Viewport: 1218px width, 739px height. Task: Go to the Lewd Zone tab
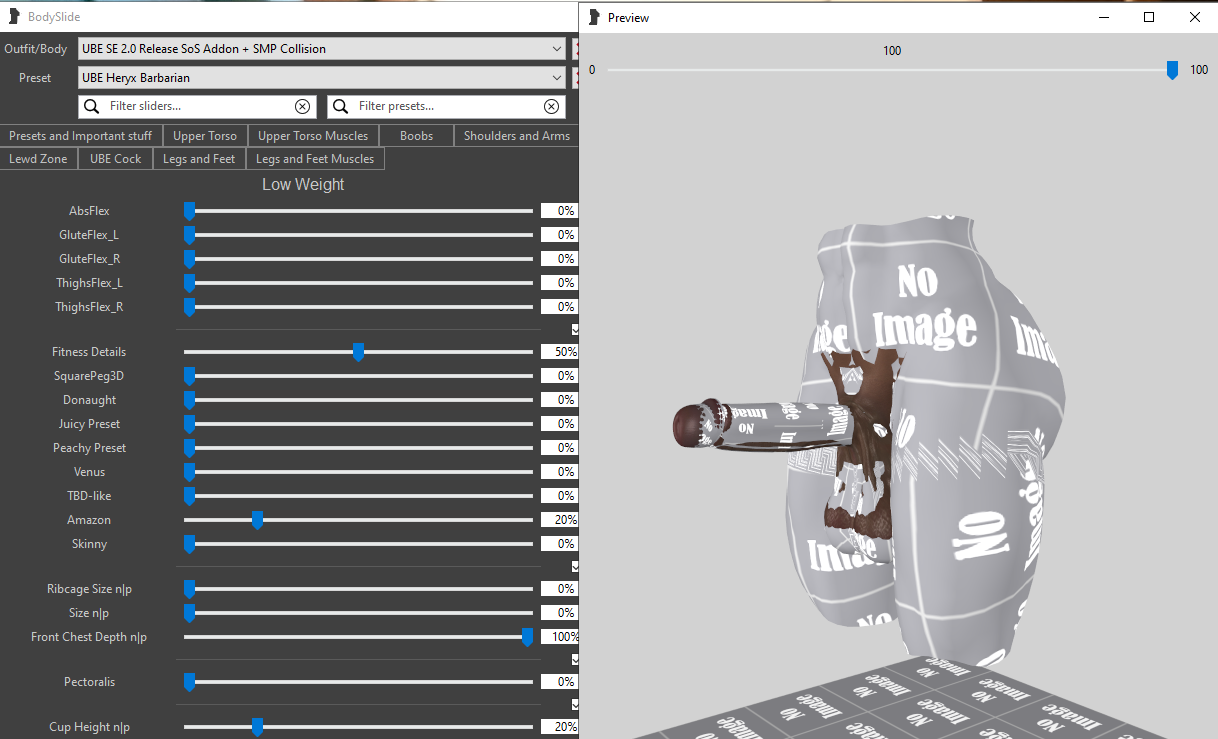pos(39,159)
